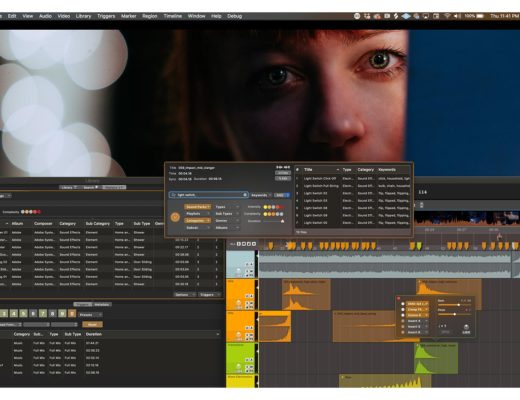520x400 pixels.
Task: Sort results by Category column in search popup
Action: (x=365, y=170)
